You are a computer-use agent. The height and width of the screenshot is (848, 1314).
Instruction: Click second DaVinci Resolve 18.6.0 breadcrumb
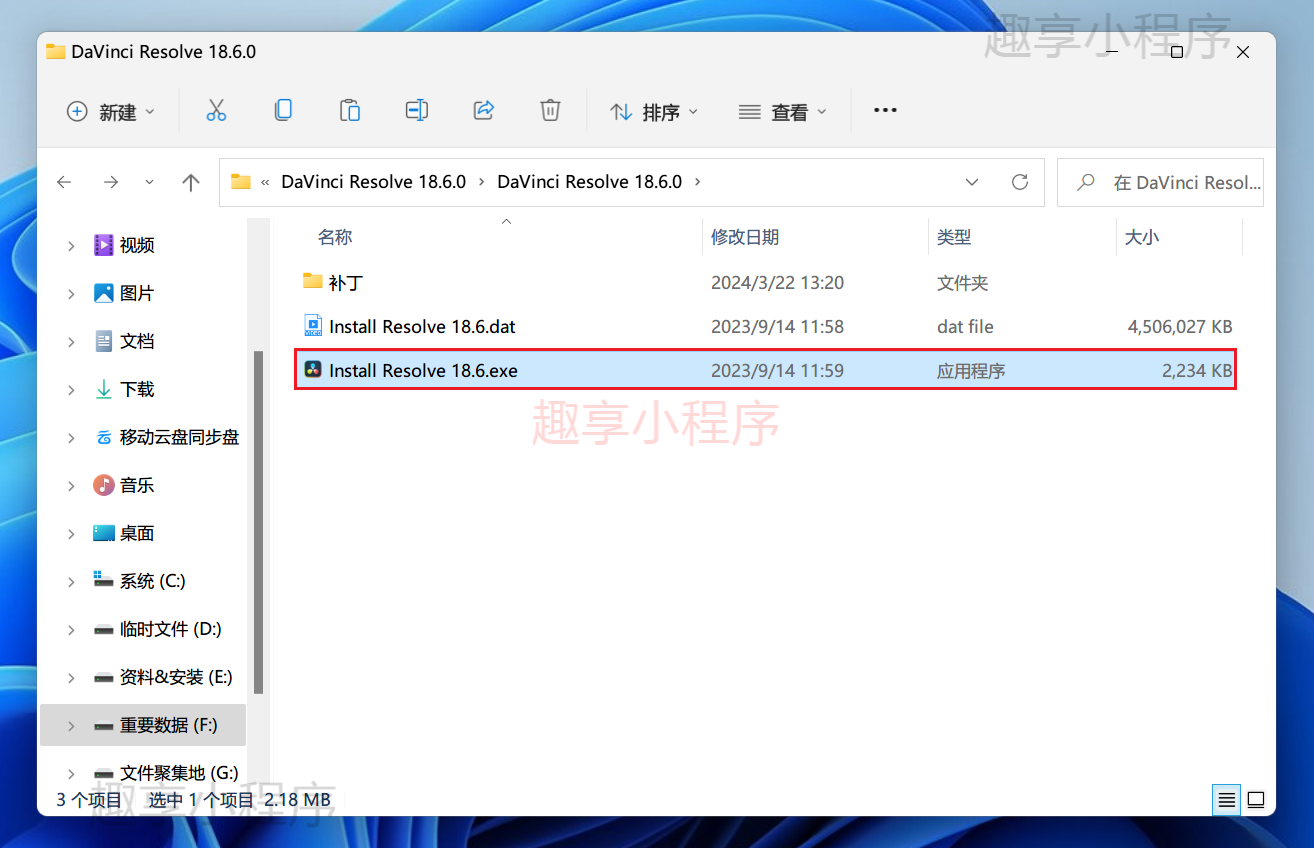(x=590, y=182)
